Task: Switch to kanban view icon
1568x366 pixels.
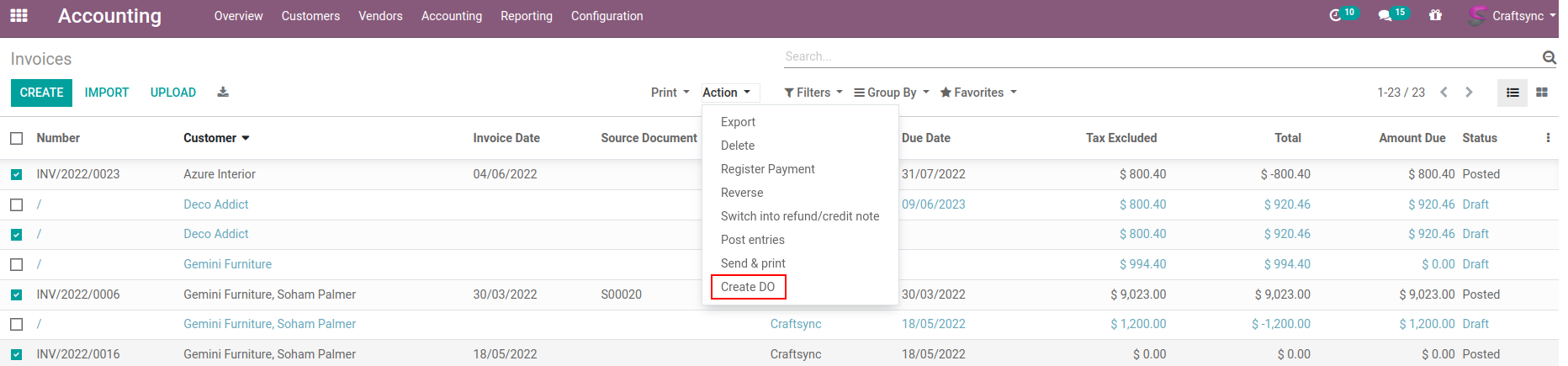Action: [x=1542, y=93]
